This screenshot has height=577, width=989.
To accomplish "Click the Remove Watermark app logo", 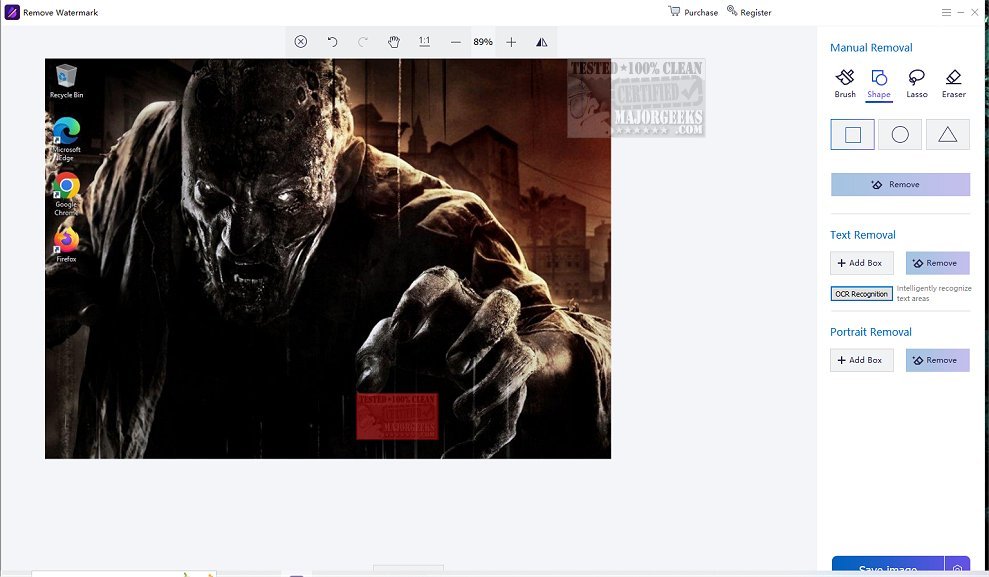I will click(x=12, y=12).
